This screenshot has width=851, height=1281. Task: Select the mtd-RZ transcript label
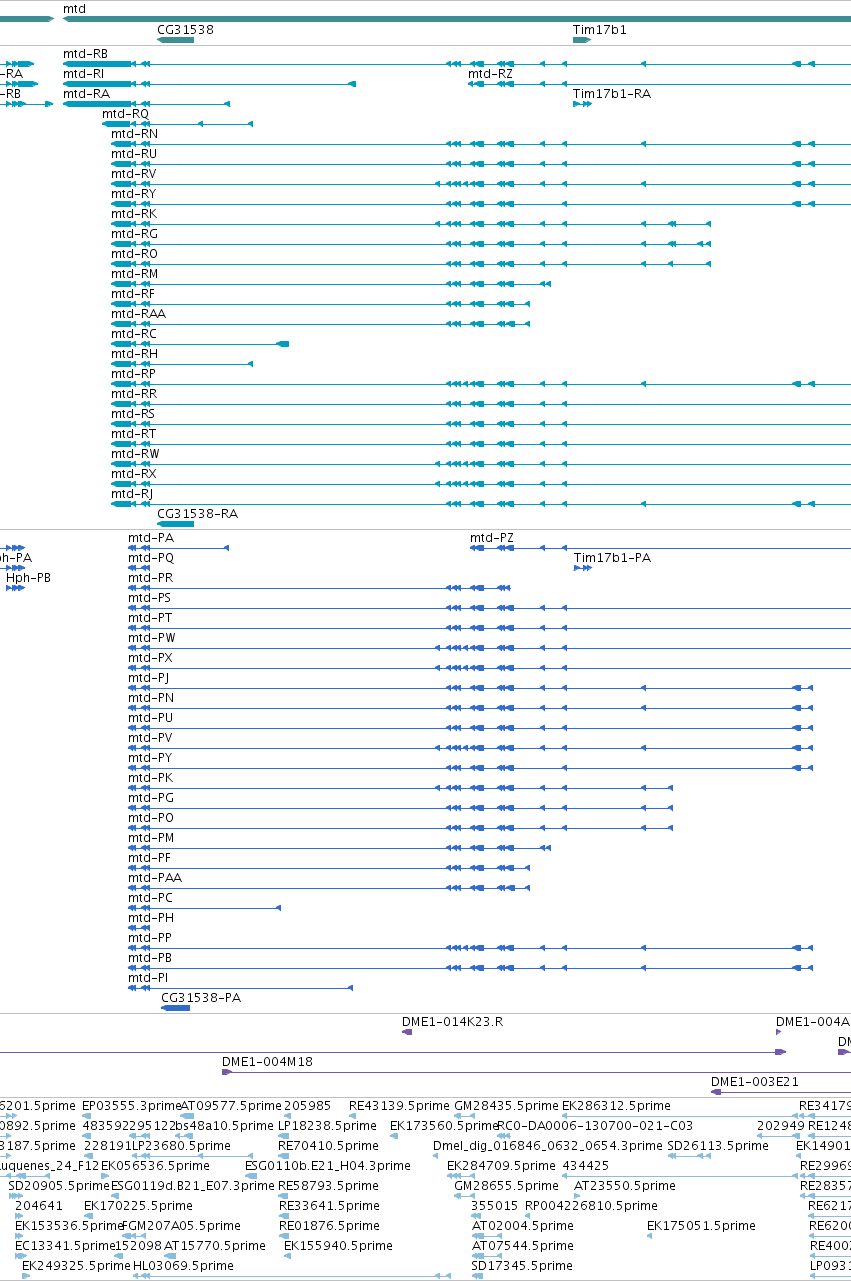point(490,74)
